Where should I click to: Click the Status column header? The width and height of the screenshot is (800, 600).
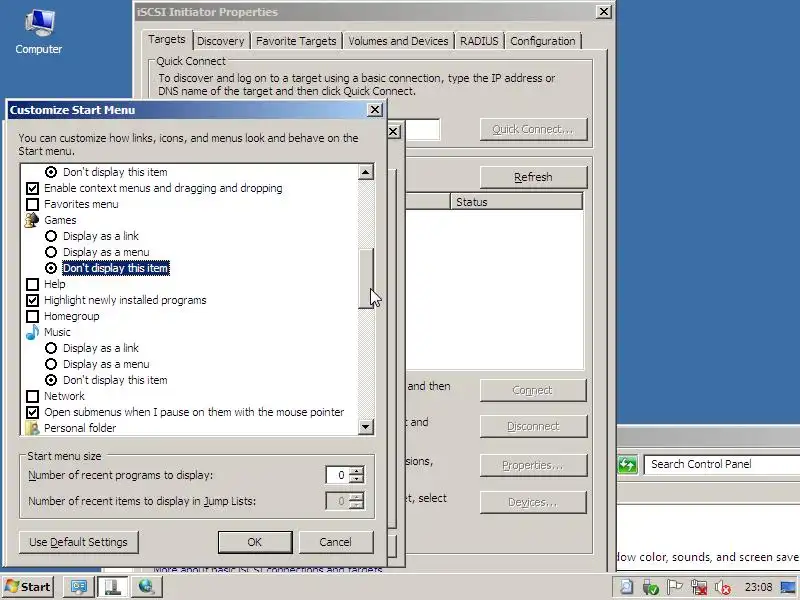[516, 202]
